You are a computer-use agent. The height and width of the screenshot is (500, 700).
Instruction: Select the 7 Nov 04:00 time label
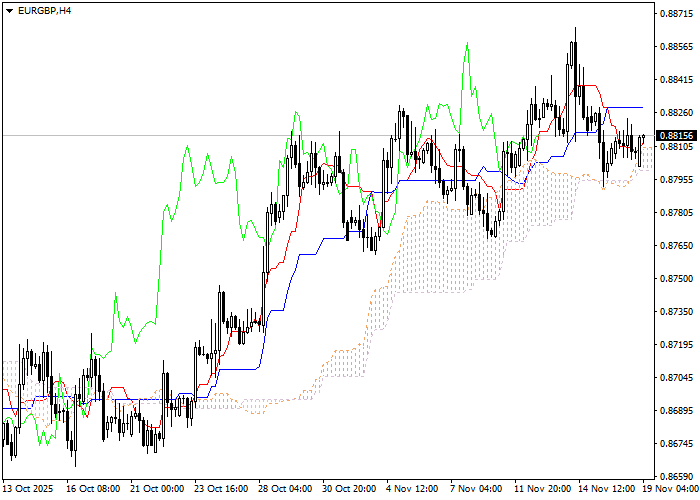476,489
